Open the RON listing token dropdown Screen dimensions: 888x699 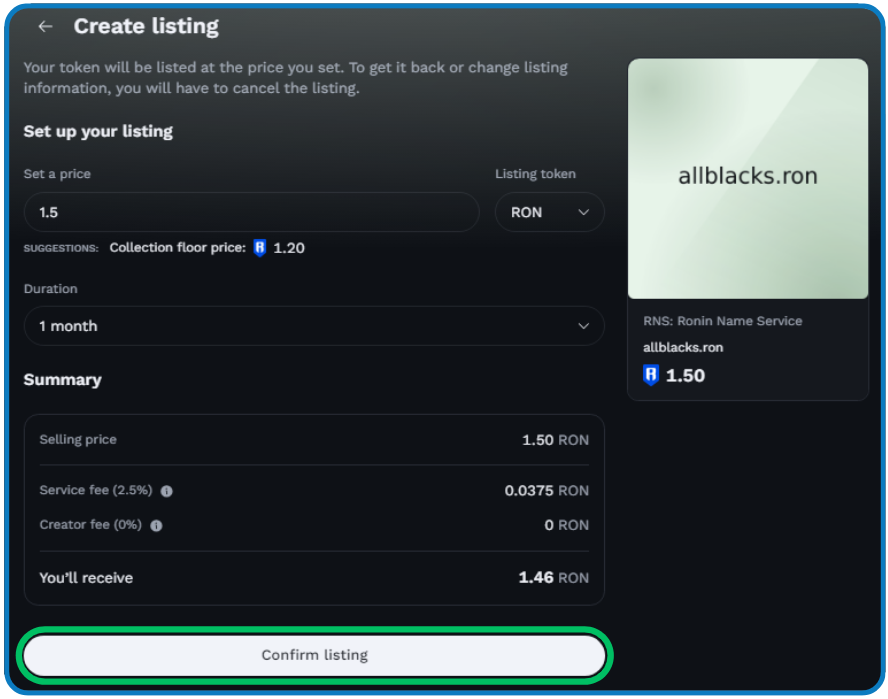click(549, 212)
